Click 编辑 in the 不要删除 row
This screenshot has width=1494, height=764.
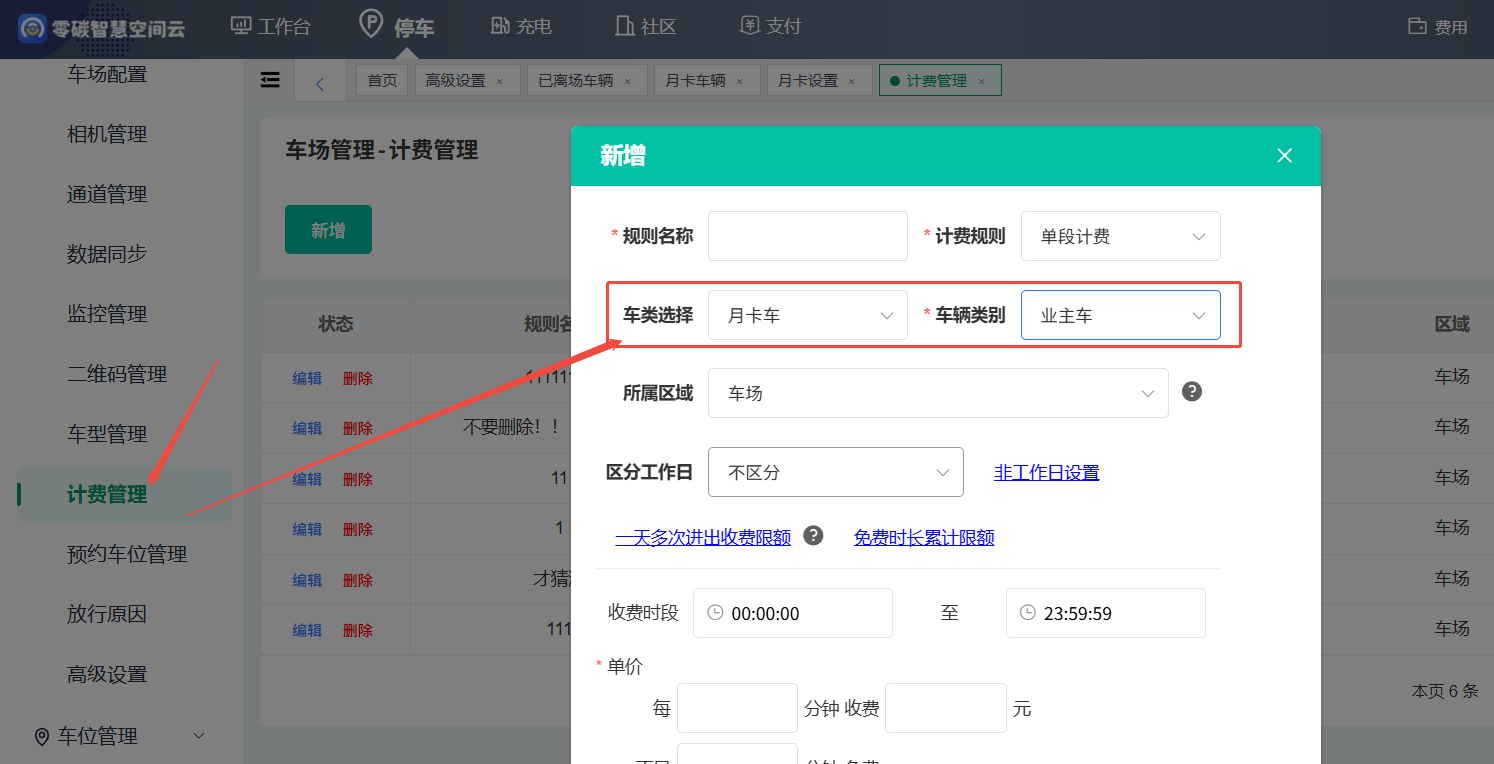pyautogui.click(x=307, y=428)
